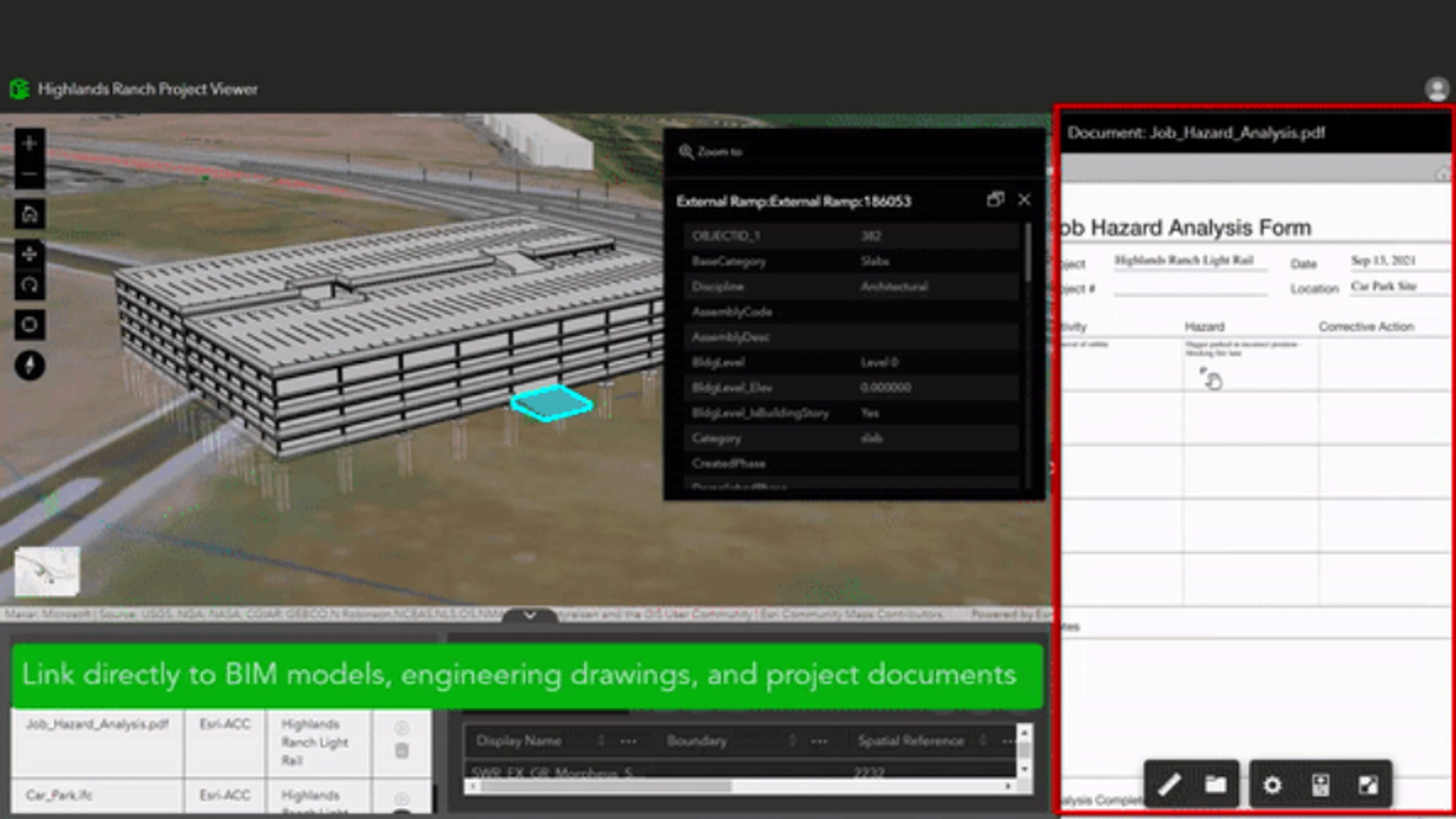Click the Zoom In plus icon on the map

click(29, 143)
